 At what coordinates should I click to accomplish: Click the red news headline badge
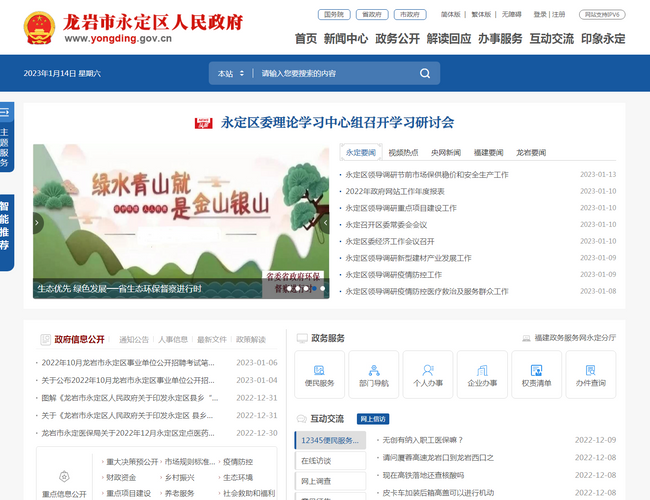pyautogui.click(x=204, y=123)
